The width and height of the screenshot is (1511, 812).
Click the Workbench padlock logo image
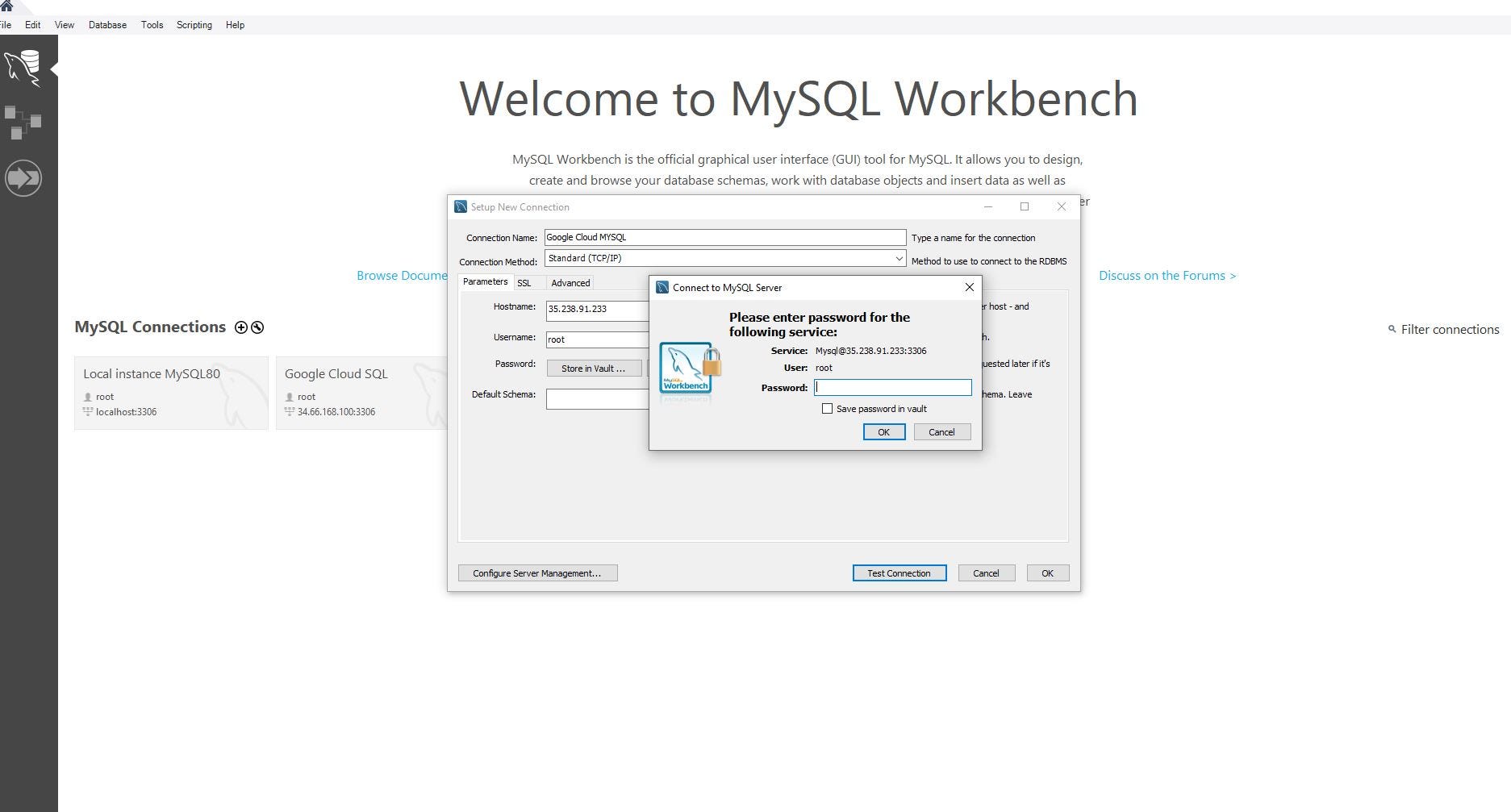pyautogui.click(x=690, y=372)
